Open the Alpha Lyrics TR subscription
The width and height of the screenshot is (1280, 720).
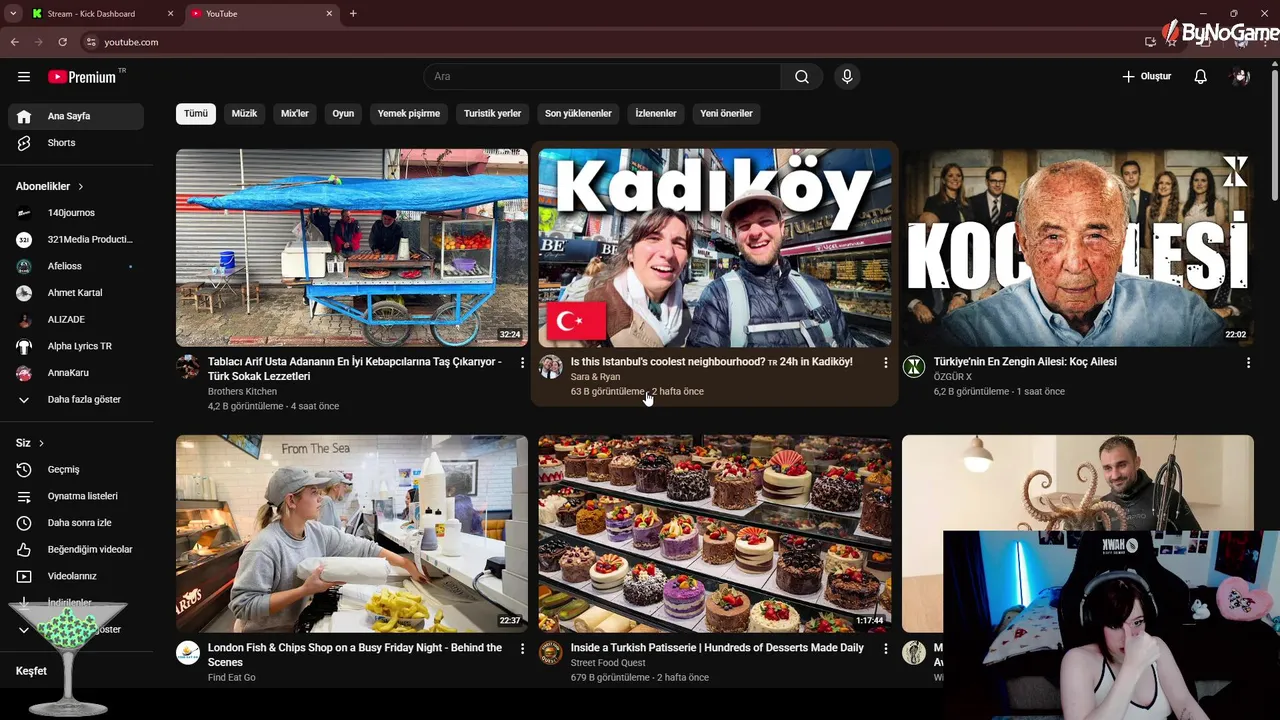click(x=76, y=346)
